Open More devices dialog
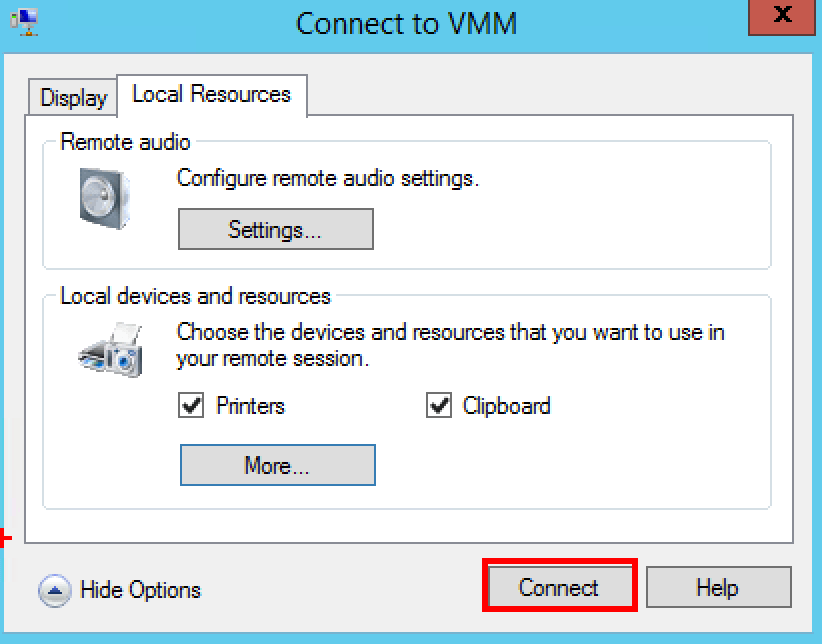The image size is (822, 644). point(277,464)
